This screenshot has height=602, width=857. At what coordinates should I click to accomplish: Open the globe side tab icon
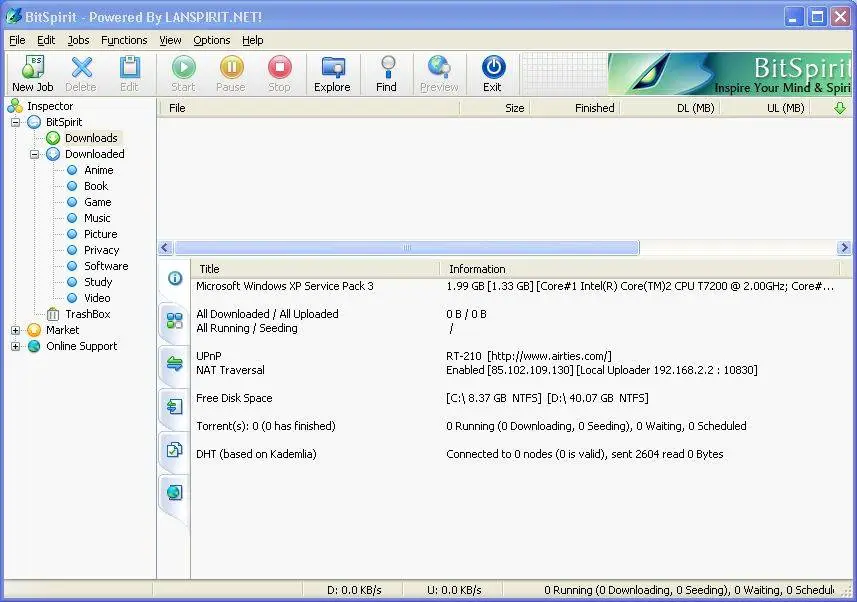click(x=175, y=493)
